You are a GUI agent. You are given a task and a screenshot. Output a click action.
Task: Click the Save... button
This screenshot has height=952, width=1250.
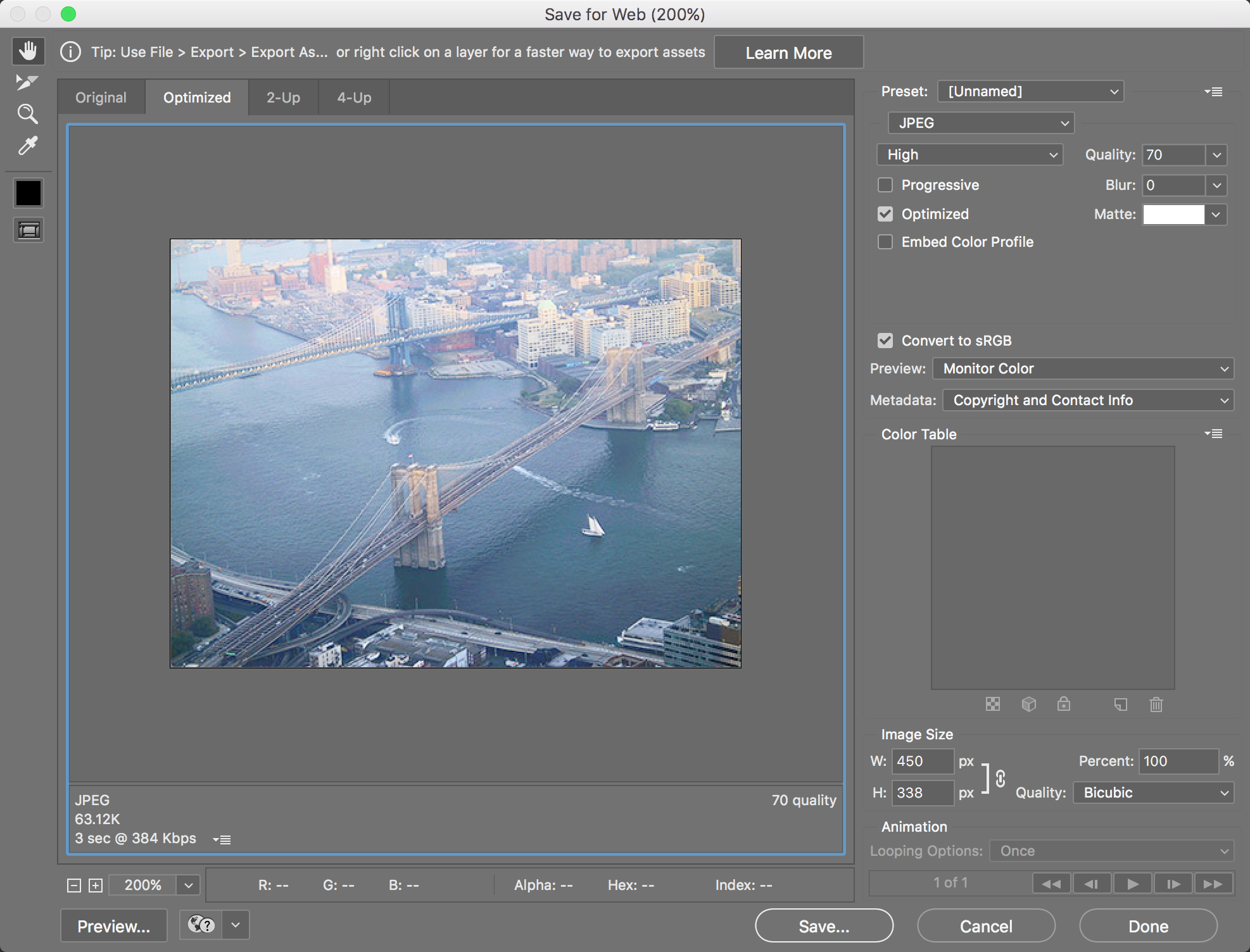(x=824, y=926)
